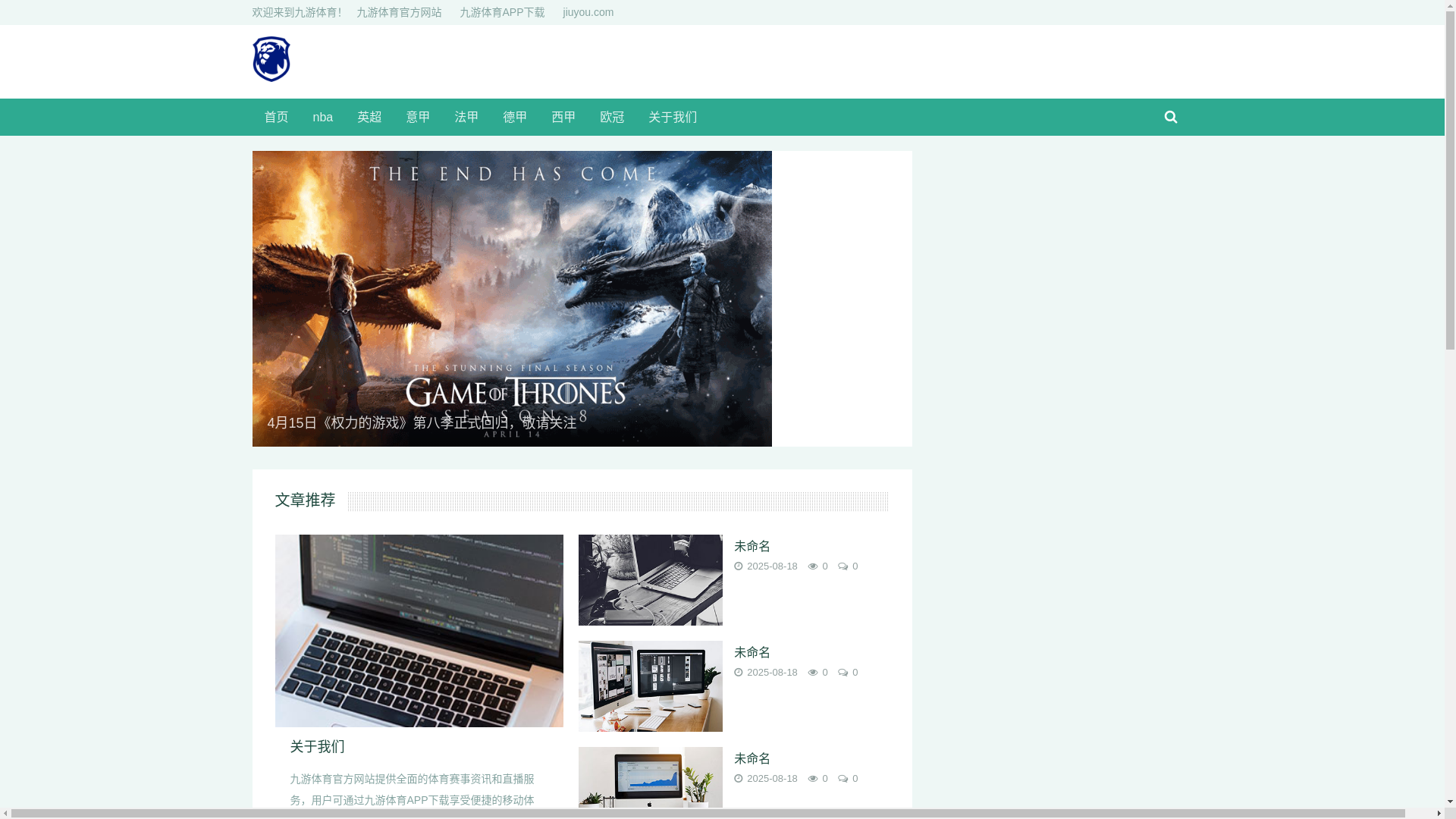The width and height of the screenshot is (1456, 819).
Task: Click the comments icon of third 未命名 article
Action: click(843, 778)
